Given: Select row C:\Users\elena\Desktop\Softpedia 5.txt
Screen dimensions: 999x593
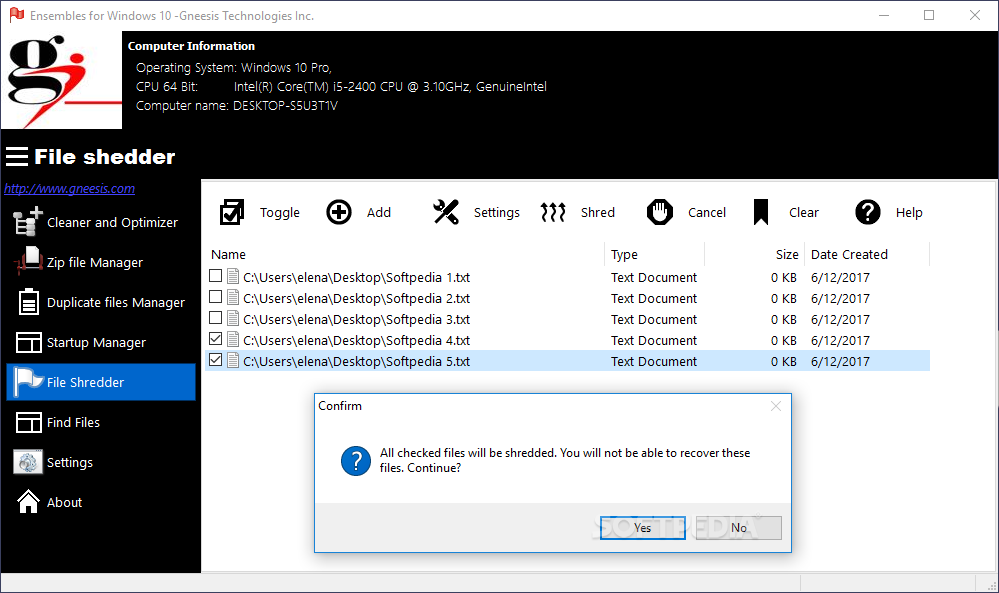Looking at the screenshot, I should point(567,361).
